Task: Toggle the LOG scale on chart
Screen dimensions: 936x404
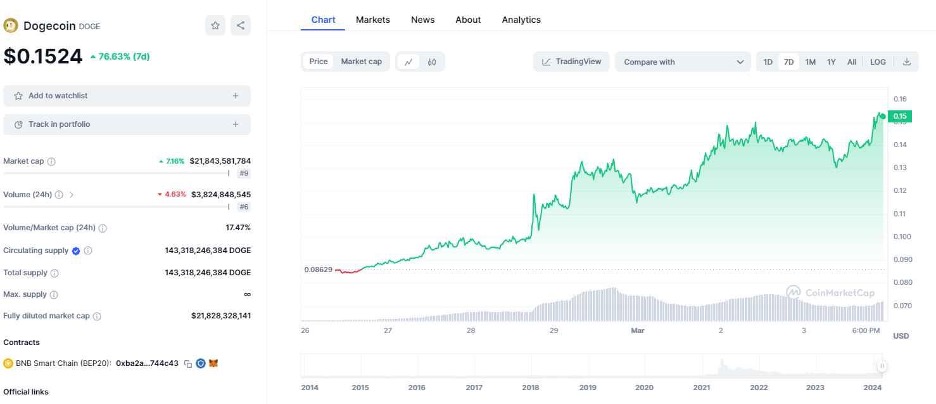Action: click(878, 62)
